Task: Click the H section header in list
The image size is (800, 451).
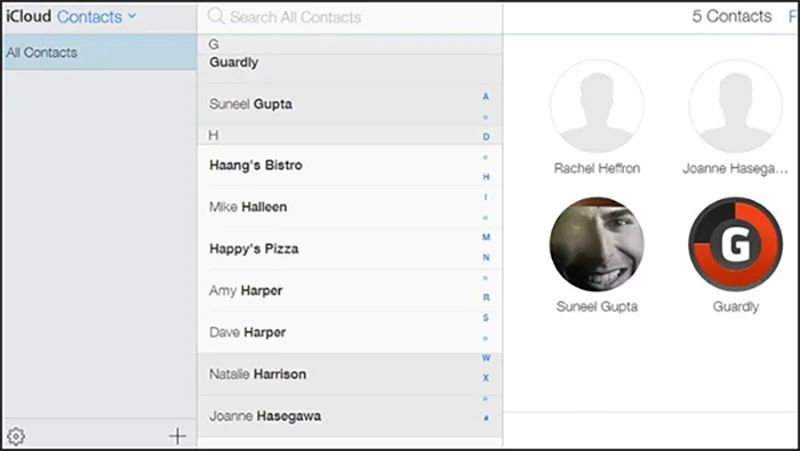Action: coord(349,135)
